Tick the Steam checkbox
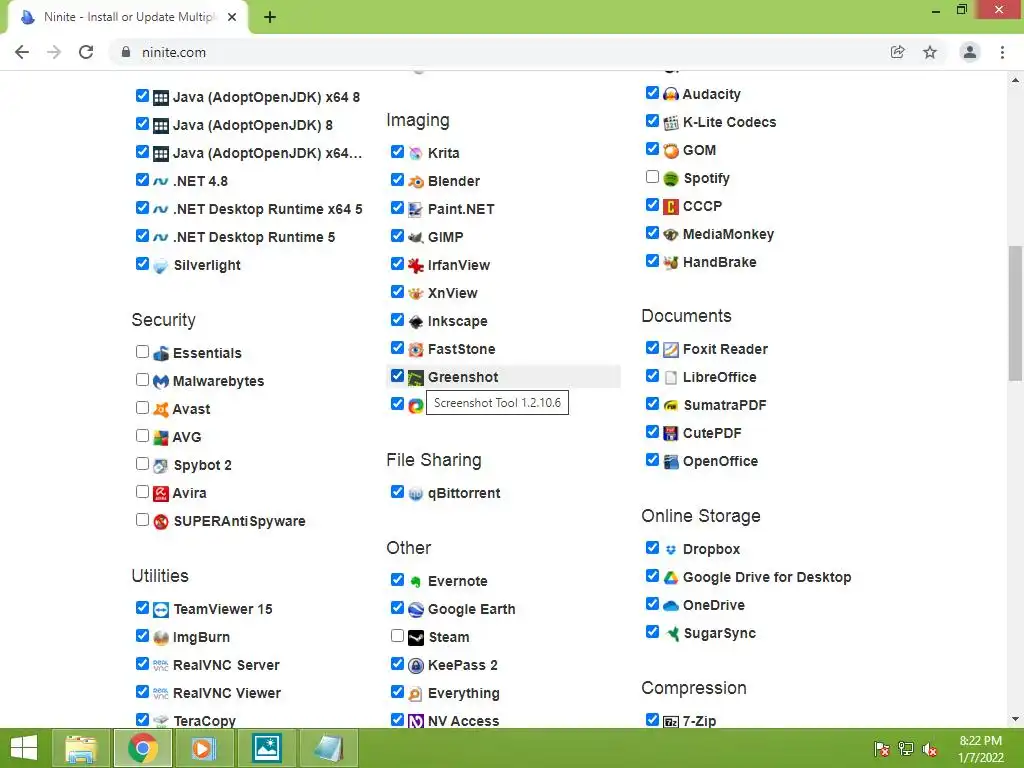 tap(397, 636)
